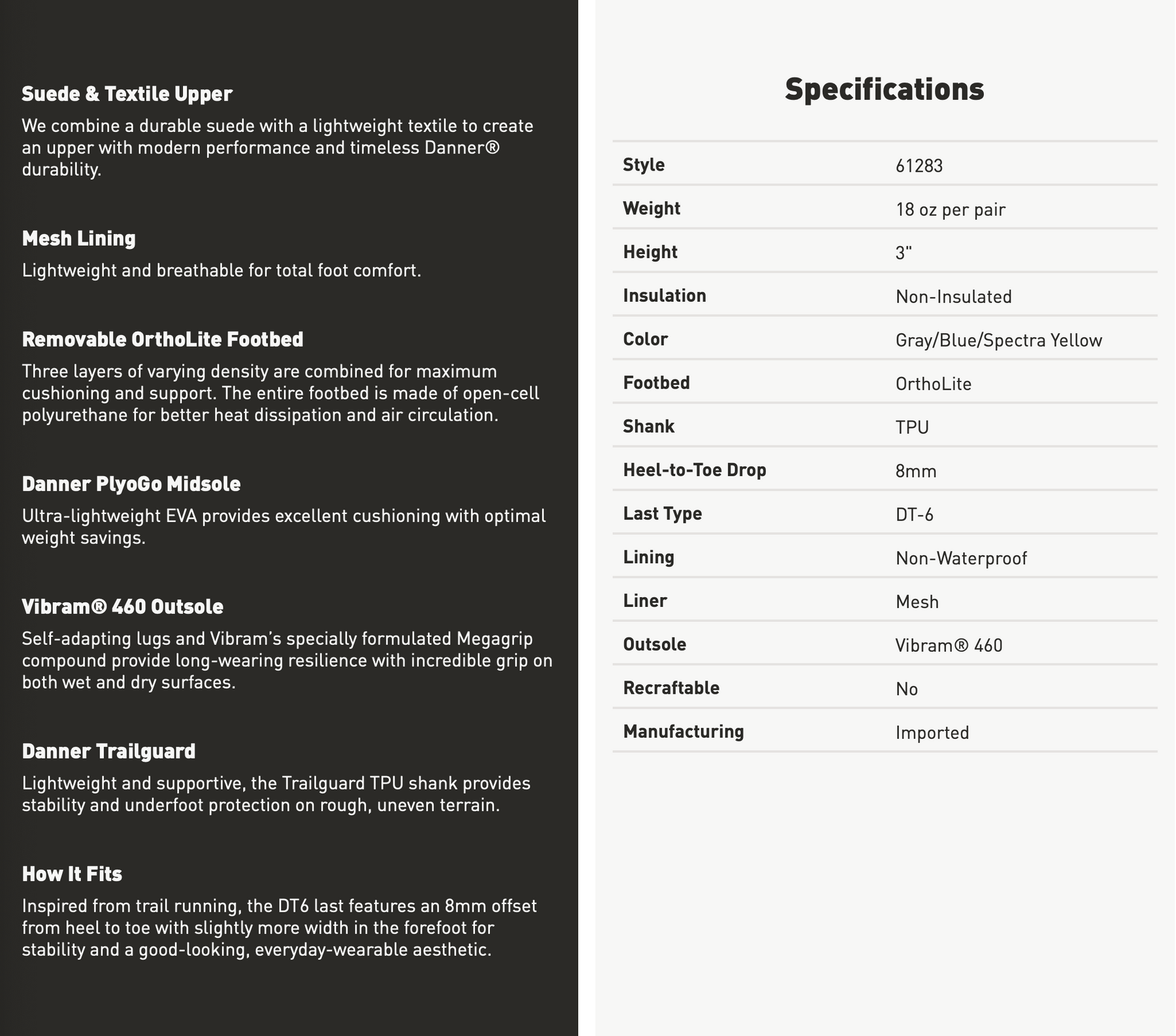Click the Removable OrthoLite Footbed heading
Image resolution: width=1176 pixels, height=1036 pixels.
tap(163, 340)
